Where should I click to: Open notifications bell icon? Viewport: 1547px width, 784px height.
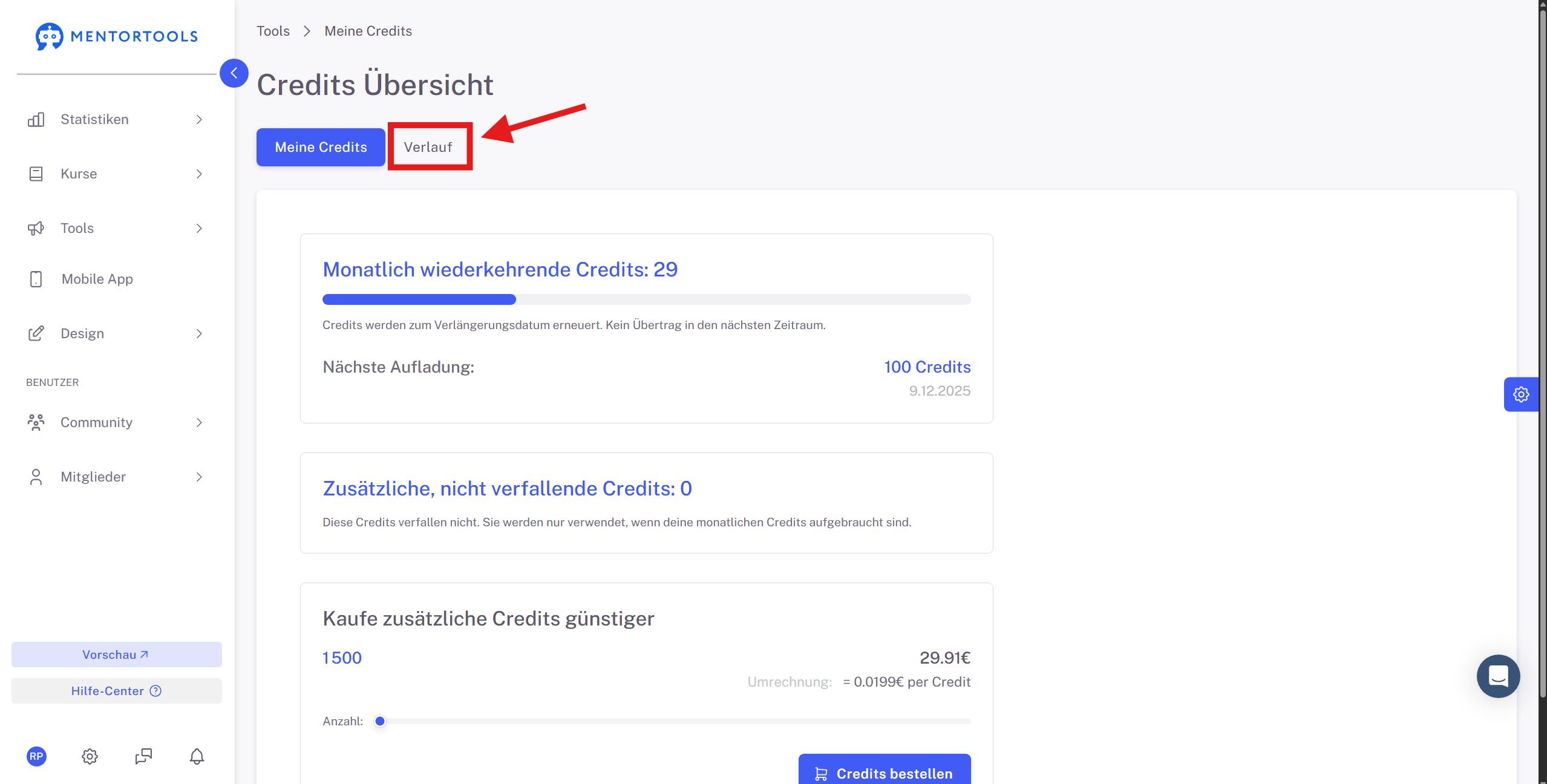[x=197, y=756]
